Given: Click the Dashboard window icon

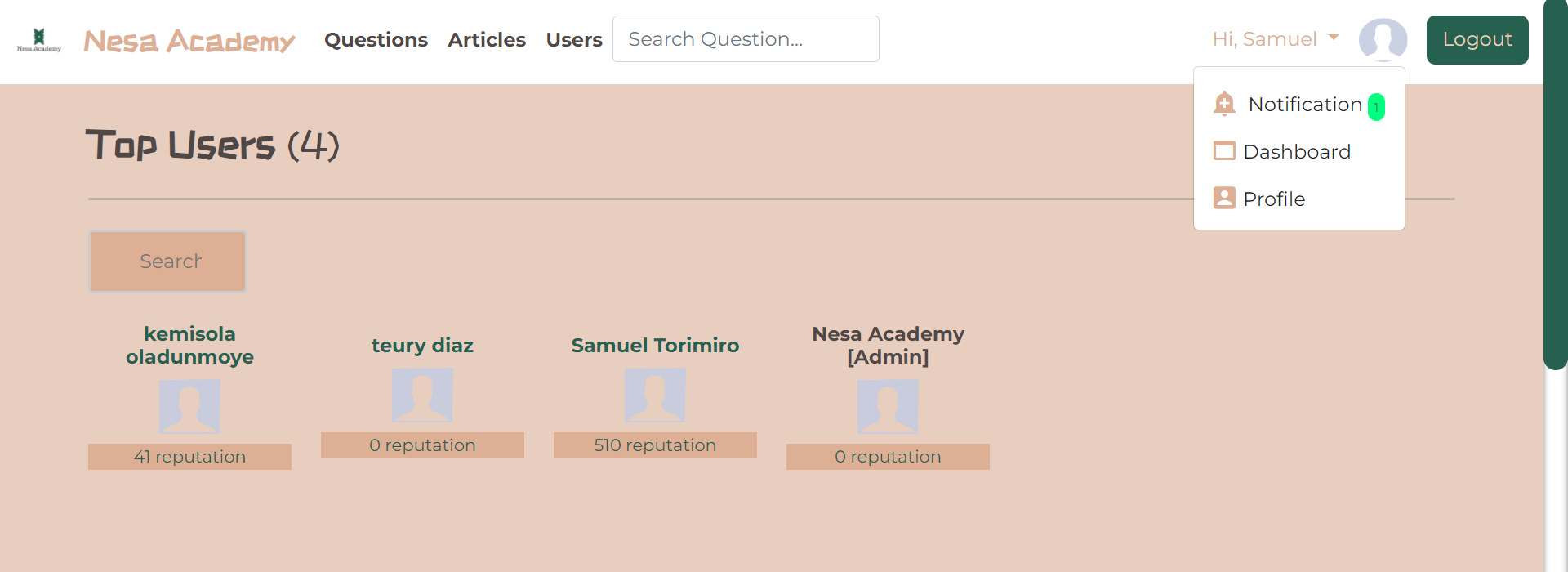Looking at the screenshot, I should tap(1224, 151).
